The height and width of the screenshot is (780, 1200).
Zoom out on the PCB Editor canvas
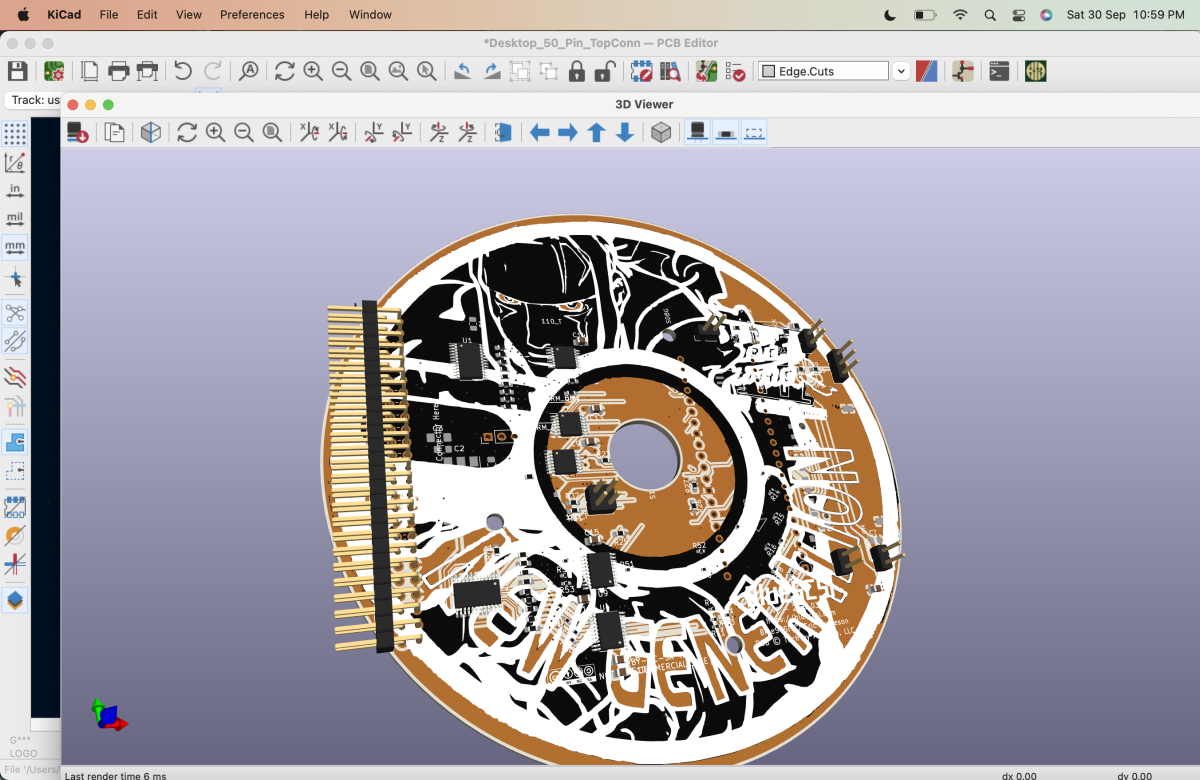(x=341, y=71)
